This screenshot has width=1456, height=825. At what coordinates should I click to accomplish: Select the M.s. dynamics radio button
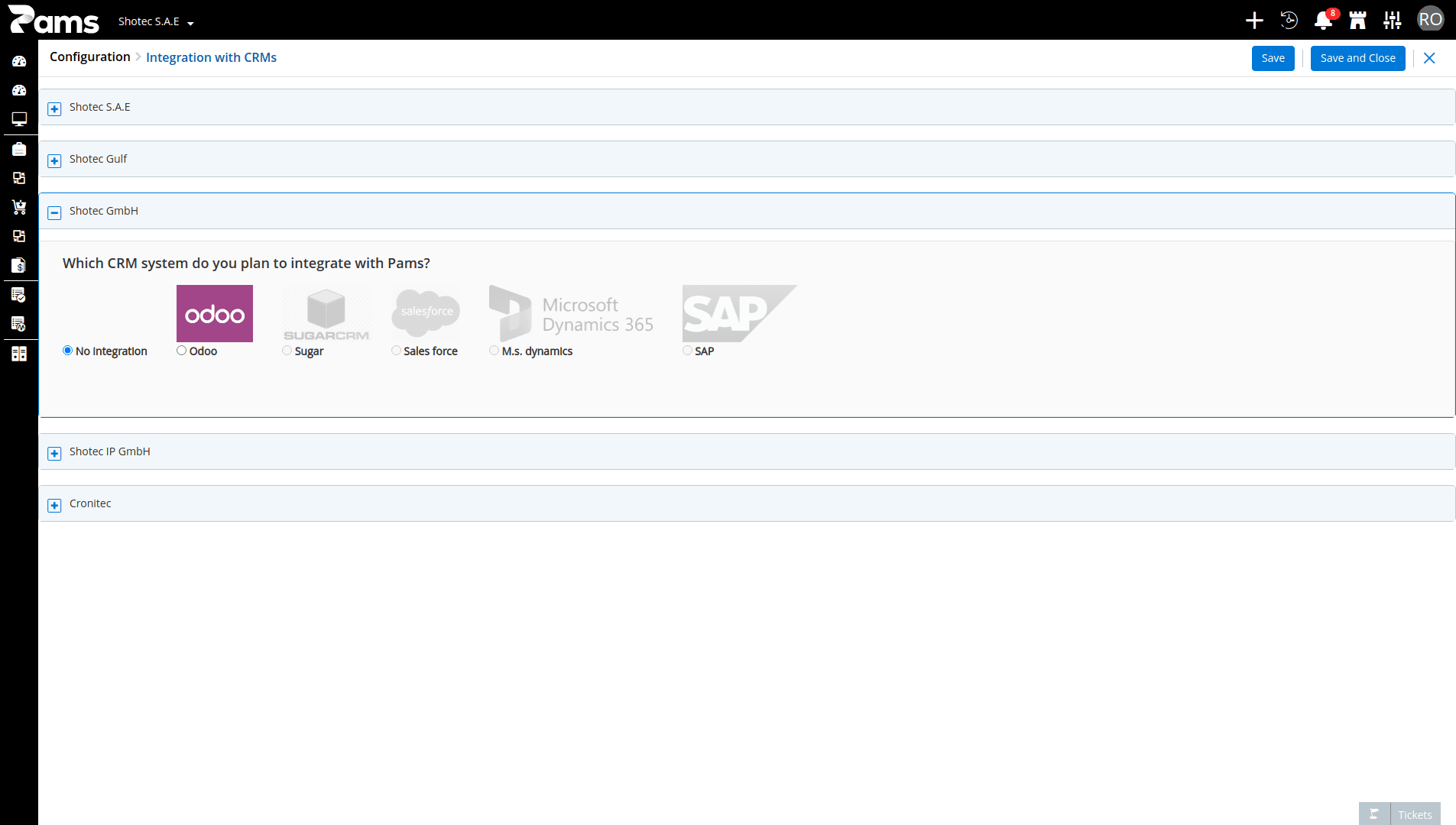point(494,351)
